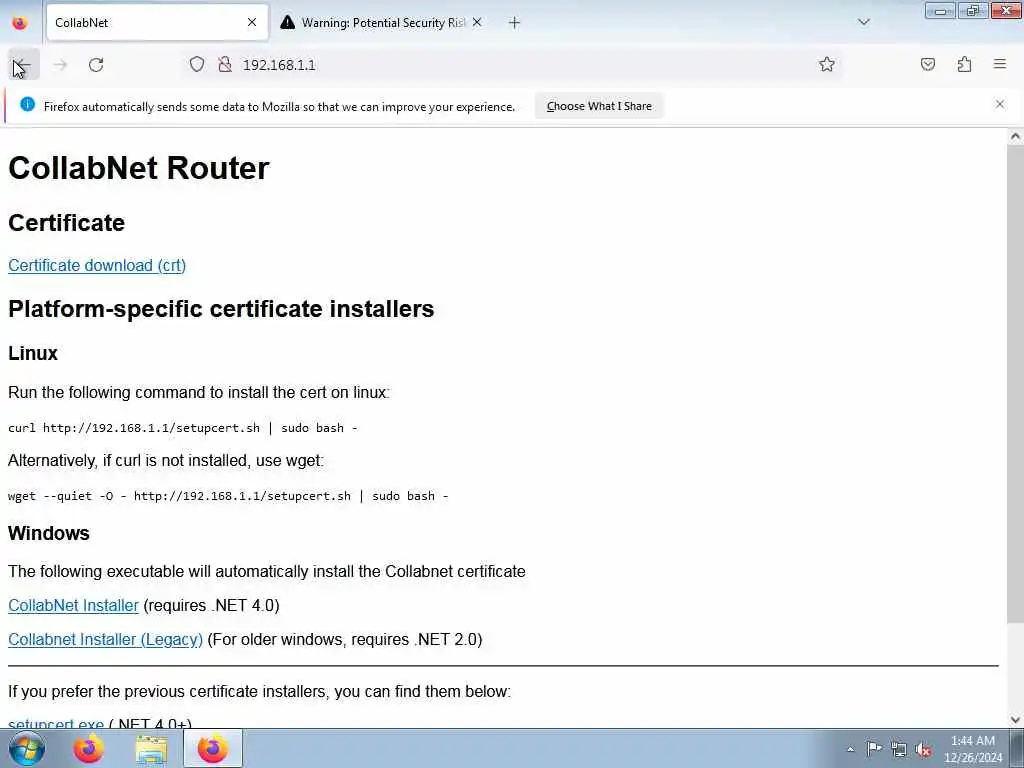Click the forward navigation arrow

pos(60,65)
